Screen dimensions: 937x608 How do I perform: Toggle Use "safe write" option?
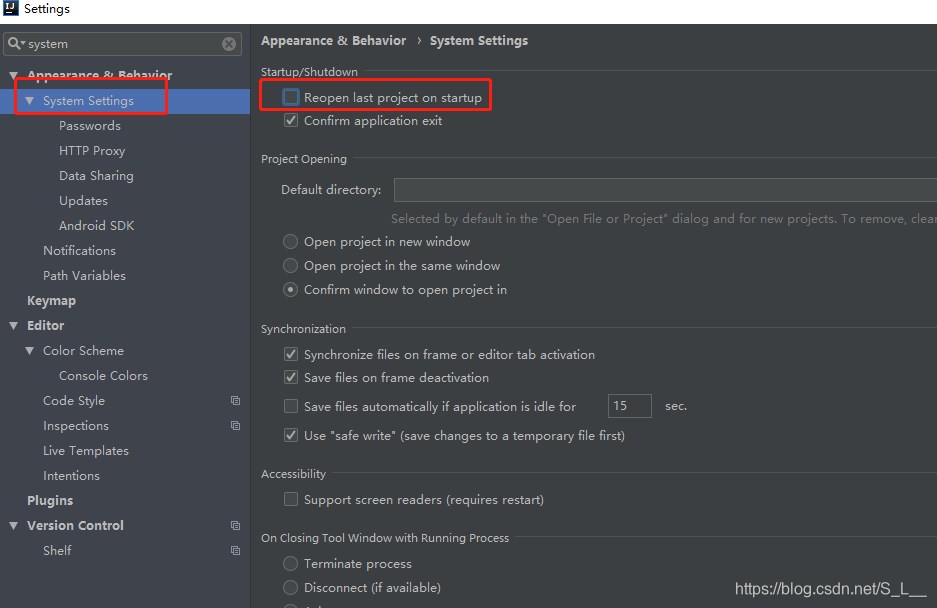point(291,435)
